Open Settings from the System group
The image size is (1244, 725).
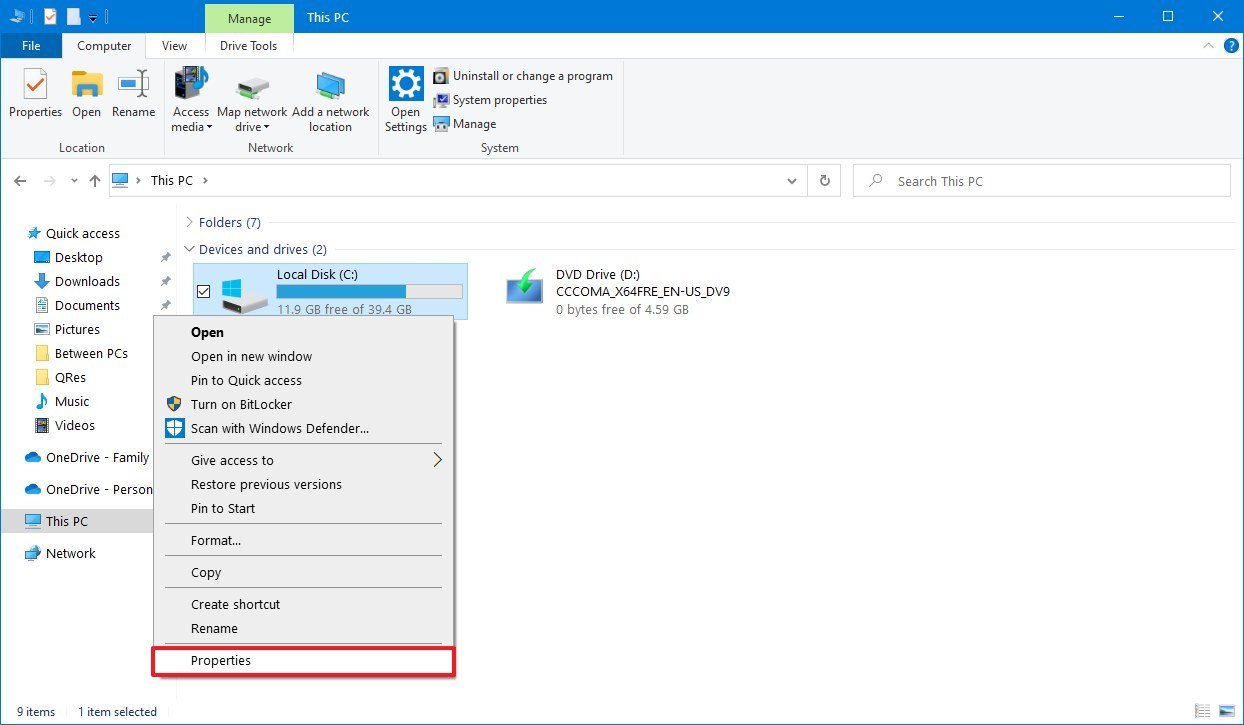pos(405,95)
